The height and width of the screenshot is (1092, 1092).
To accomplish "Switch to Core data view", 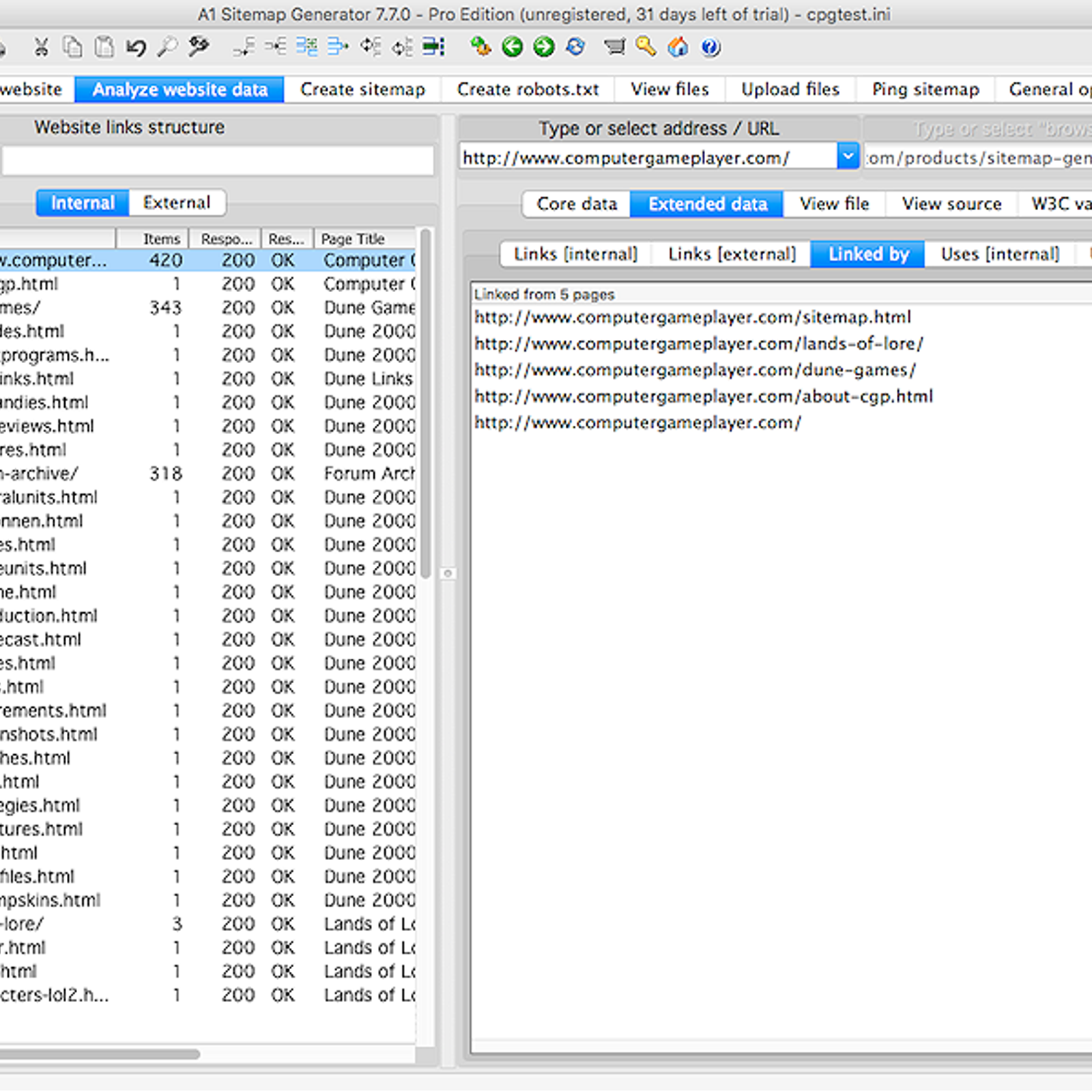I will (577, 204).
